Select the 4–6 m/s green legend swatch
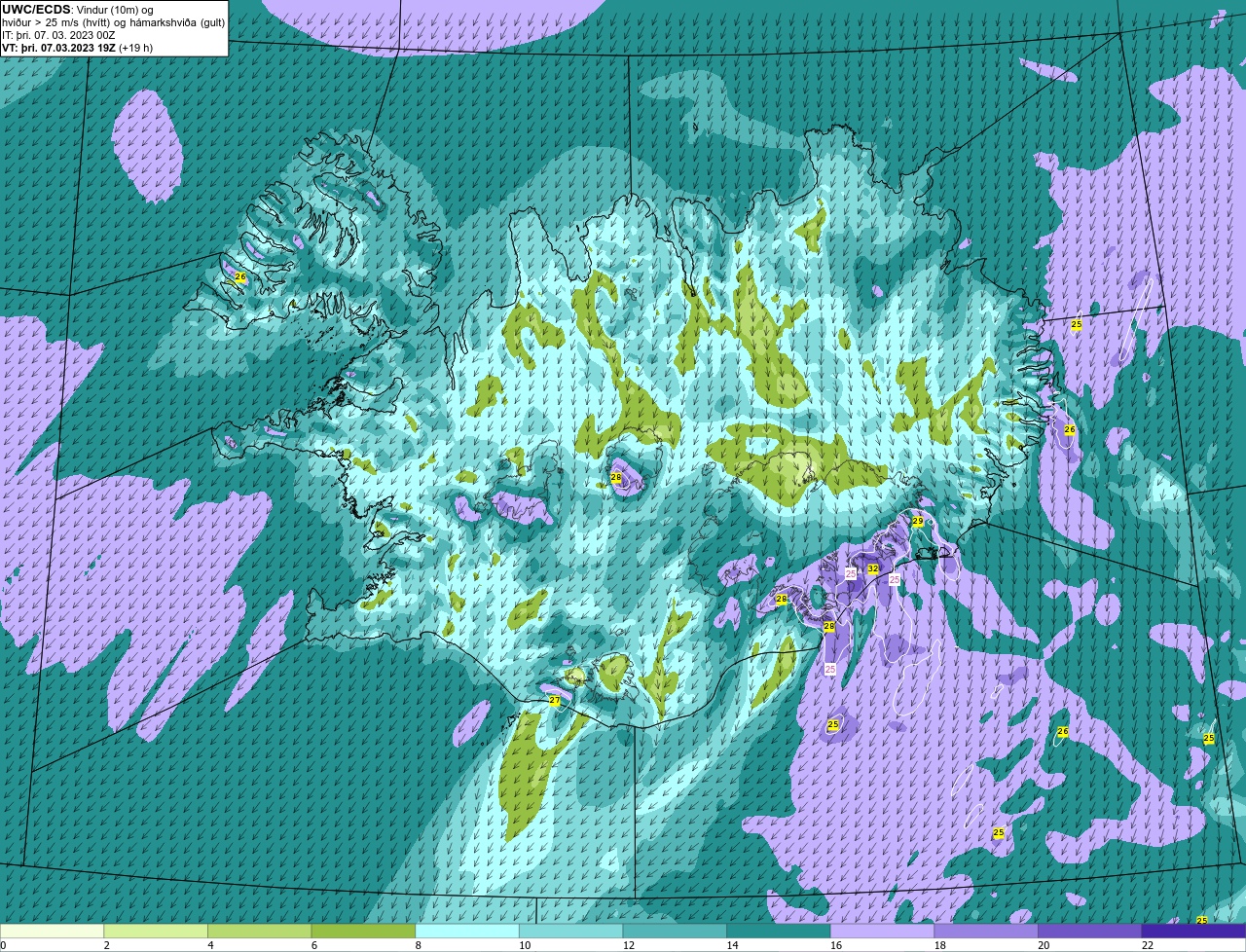Screen dimensions: 1246x952 pyautogui.click(x=260, y=931)
